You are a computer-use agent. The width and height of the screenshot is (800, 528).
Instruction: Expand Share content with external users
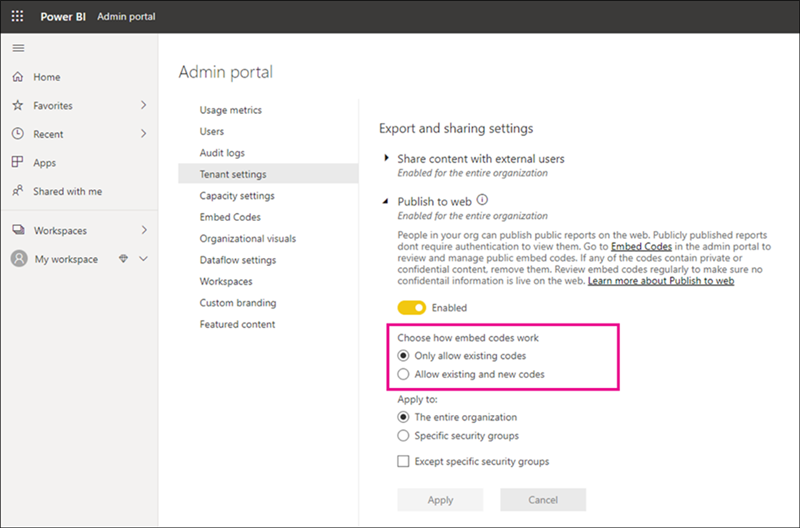click(387, 159)
